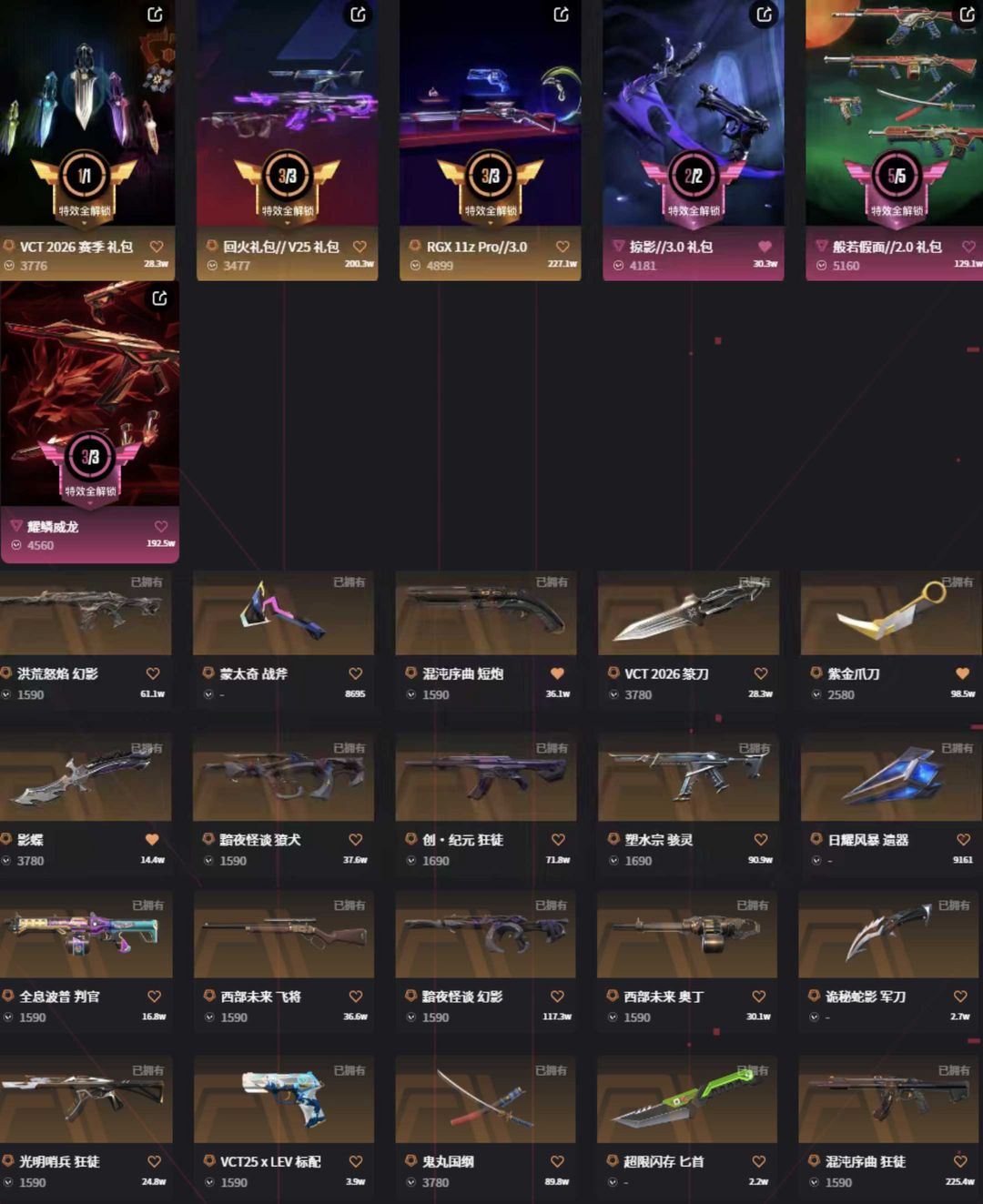Toggle the filled heart on 紫金爪刀
The image size is (983, 1204).
(x=962, y=673)
